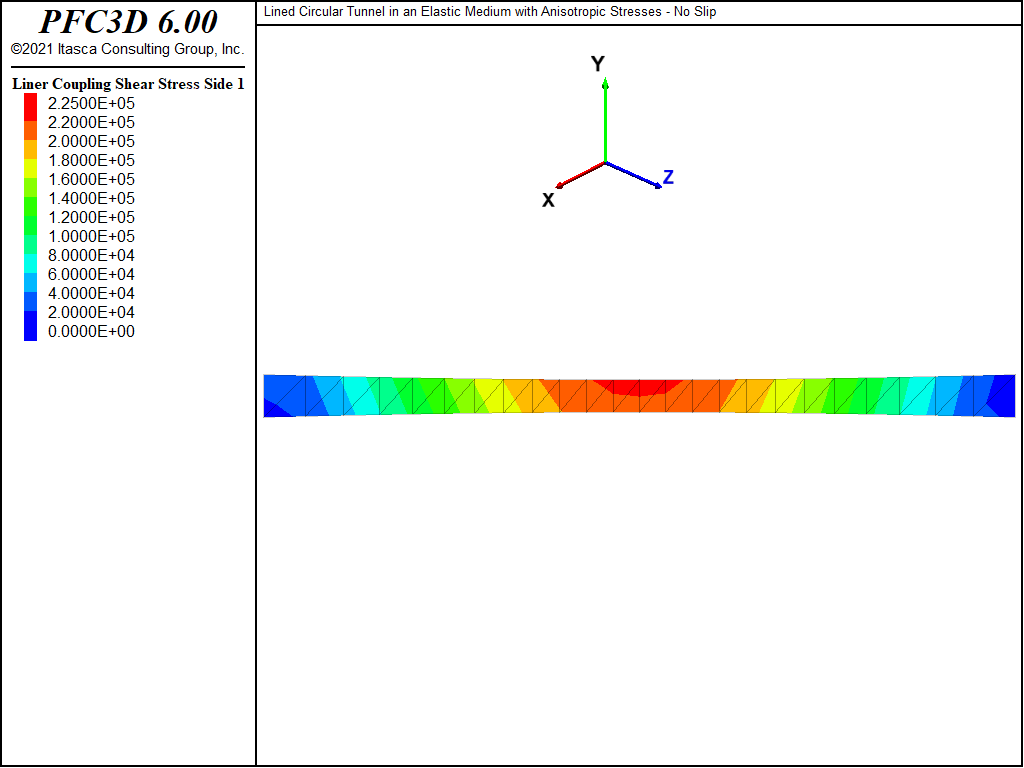Click legend value 2.2500E+05
This screenshot has width=1024, height=768.
pos(91,103)
